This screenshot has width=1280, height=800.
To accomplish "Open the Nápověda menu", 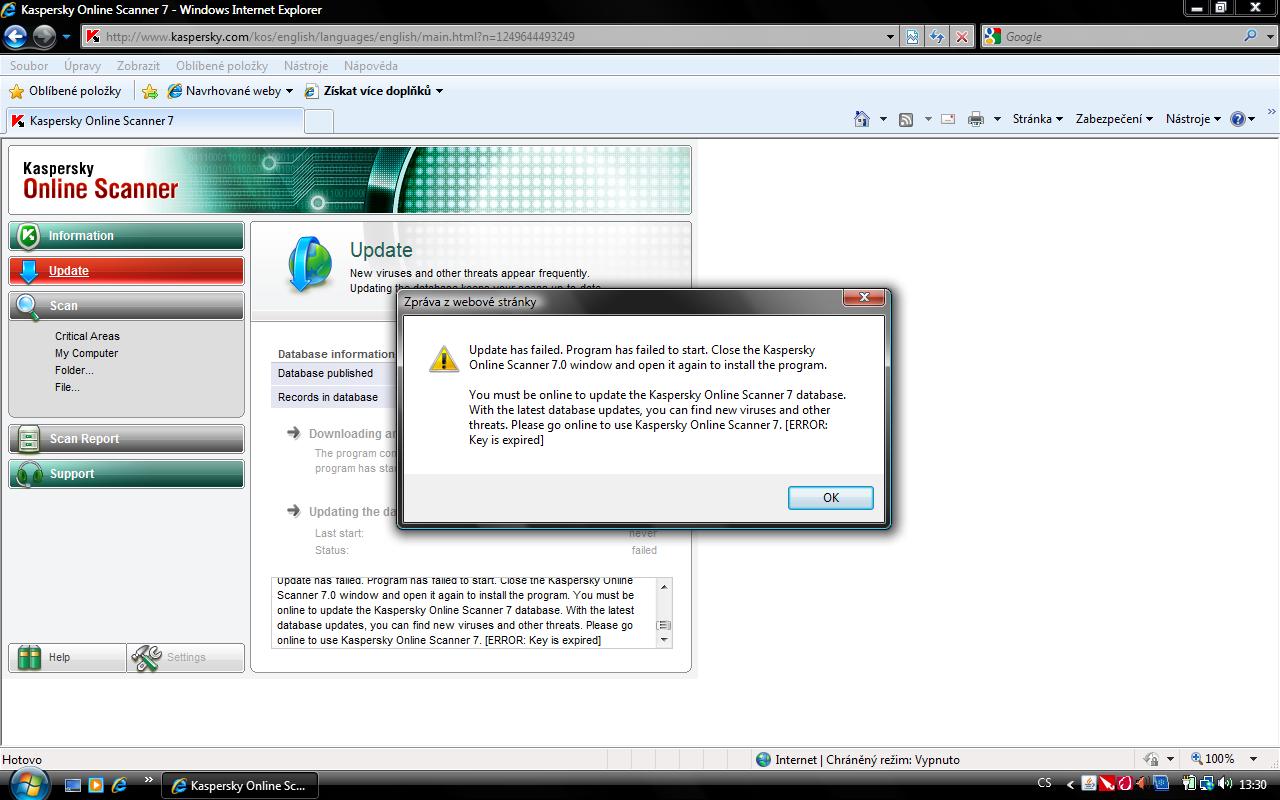I will [x=371, y=66].
